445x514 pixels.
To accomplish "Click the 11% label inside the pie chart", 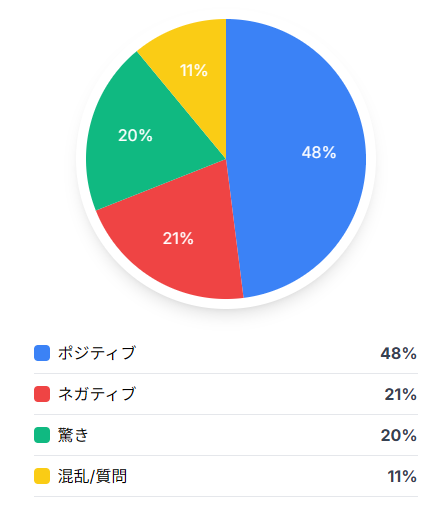I will [x=194, y=70].
